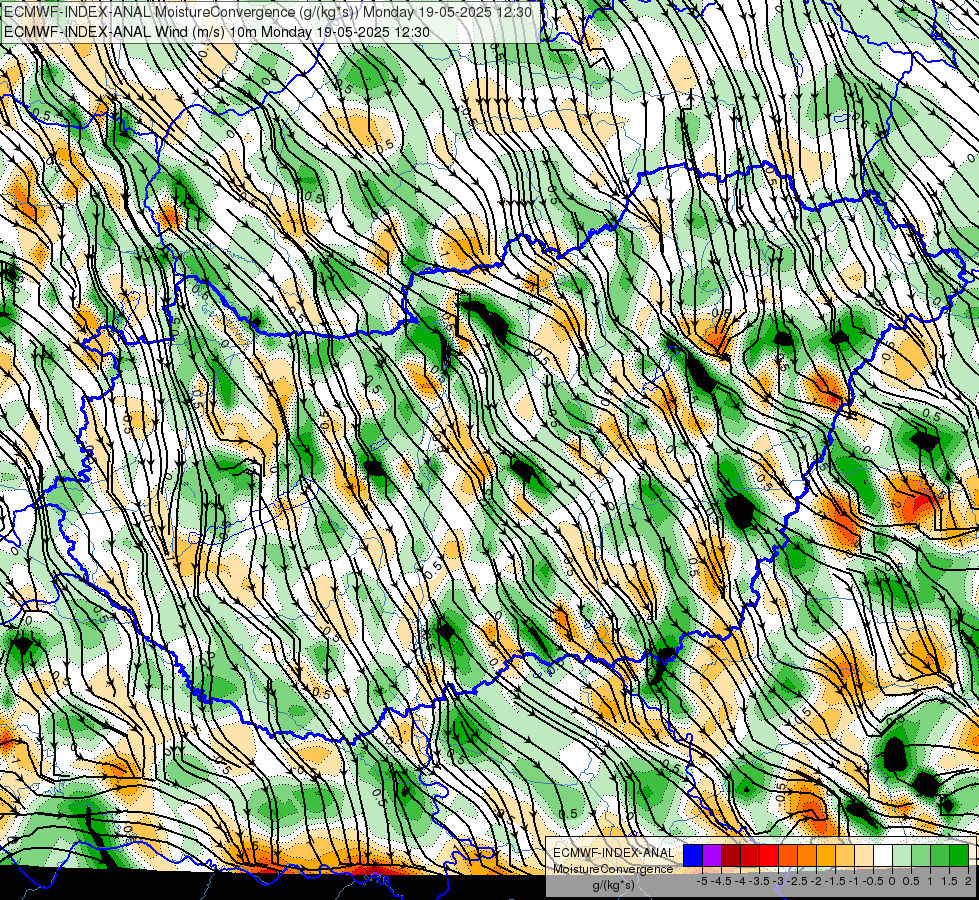Click the -4.5 tick label in the legend
Viewport: 979px width, 900px height.
721,881
